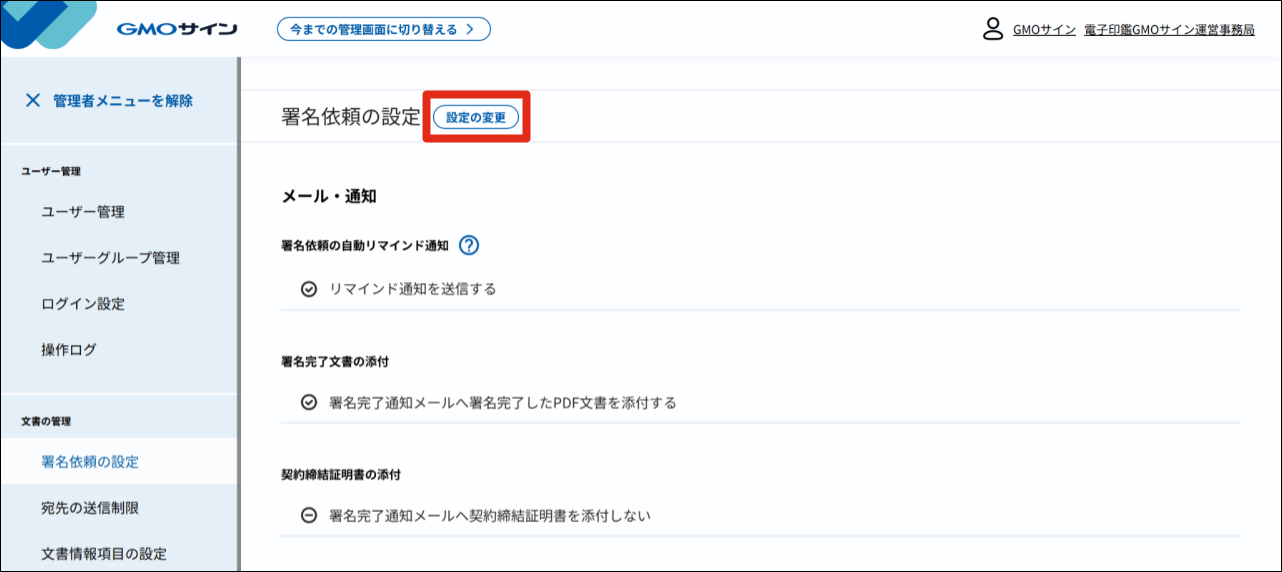Click 管理者メニューを解除 text

point(123,100)
